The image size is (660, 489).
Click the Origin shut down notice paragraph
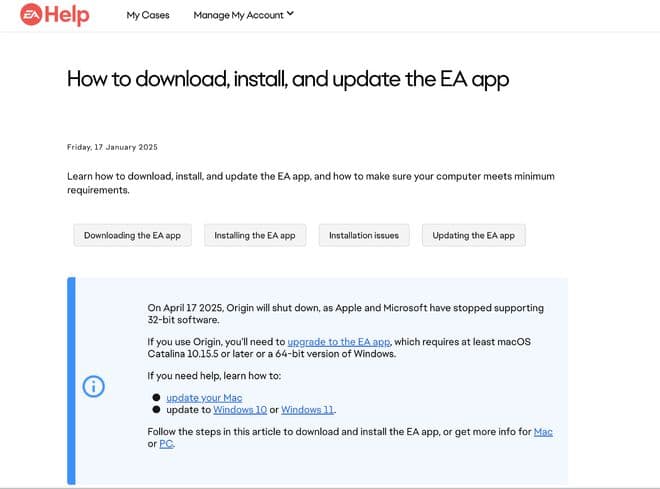[x=345, y=313]
